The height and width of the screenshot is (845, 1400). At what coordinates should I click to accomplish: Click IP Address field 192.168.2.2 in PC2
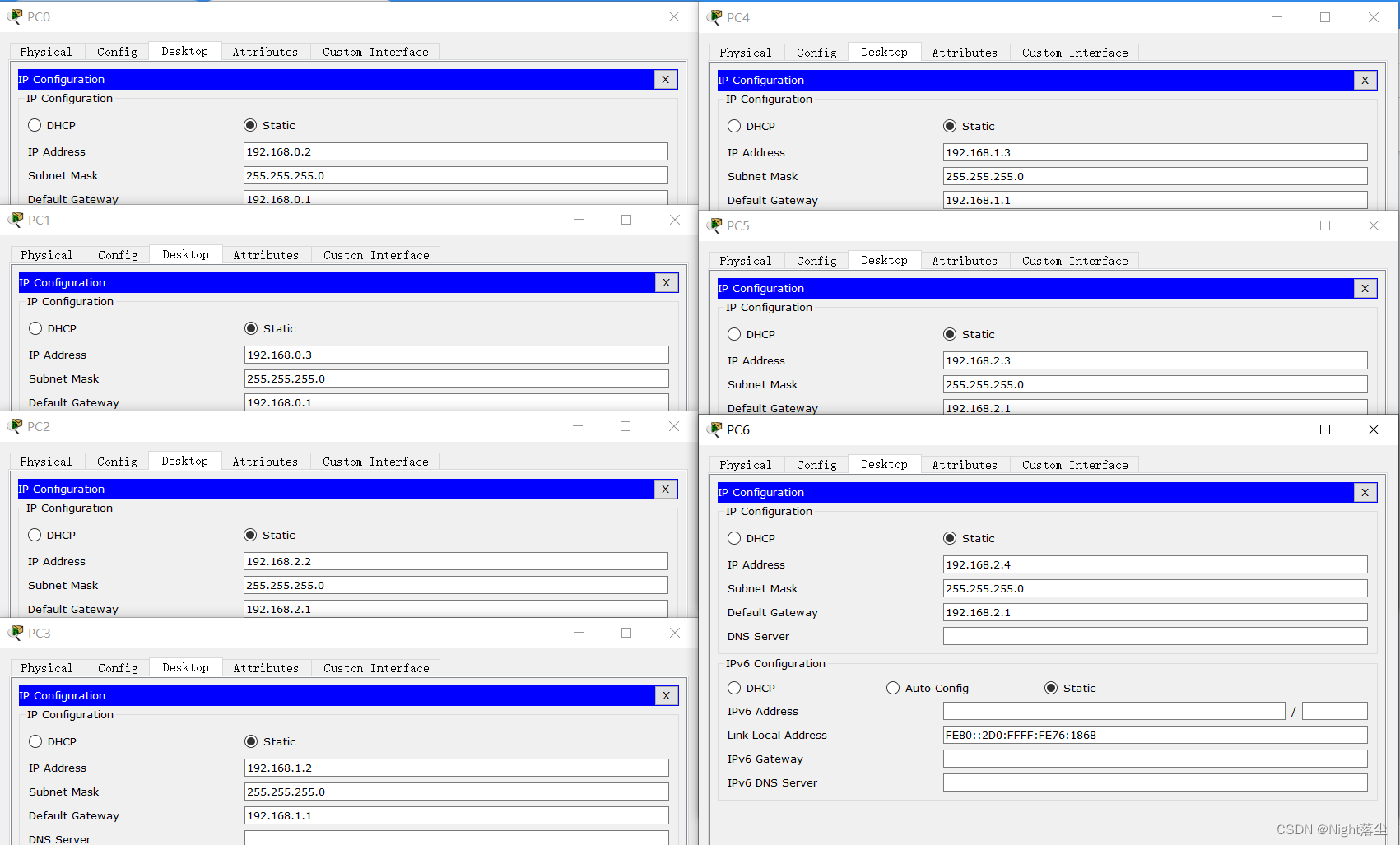coord(456,561)
